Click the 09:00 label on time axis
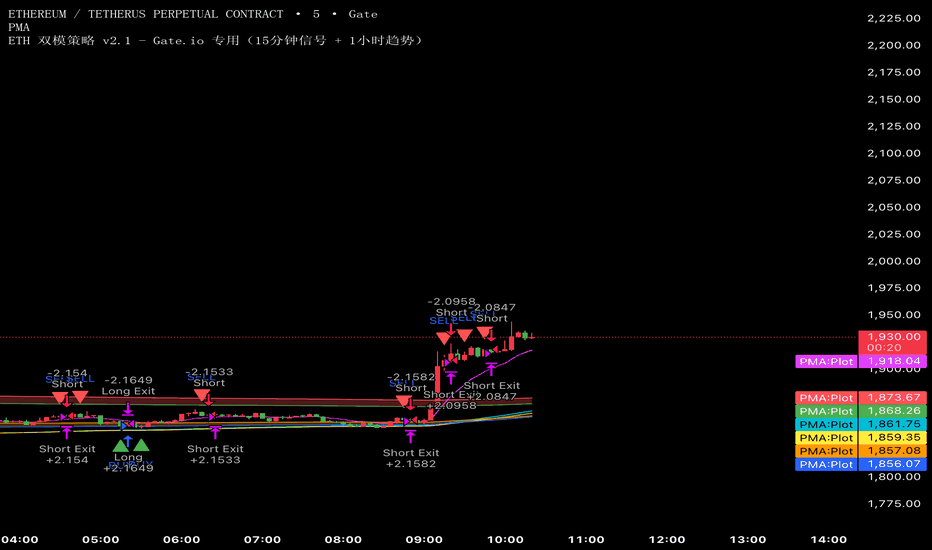The height and width of the screenshot is (550, 932). [x=424, y=540]
